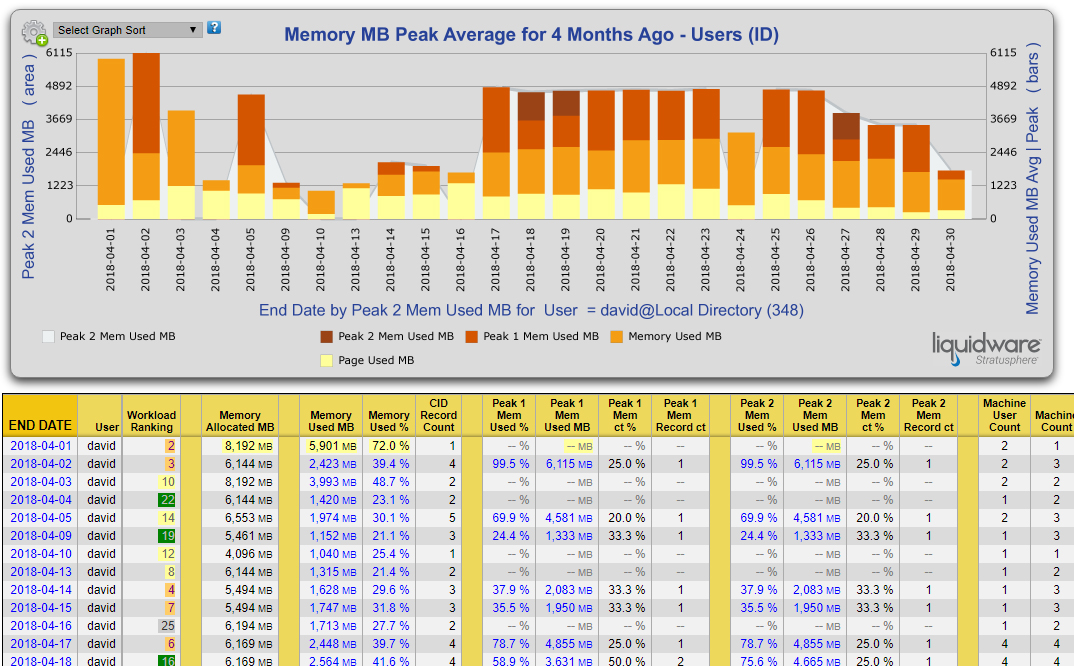The image size is (1074, 666).
Task: Click the axis caption End Date by Peak 2 Mem Used MB
Action: (531, 310)
